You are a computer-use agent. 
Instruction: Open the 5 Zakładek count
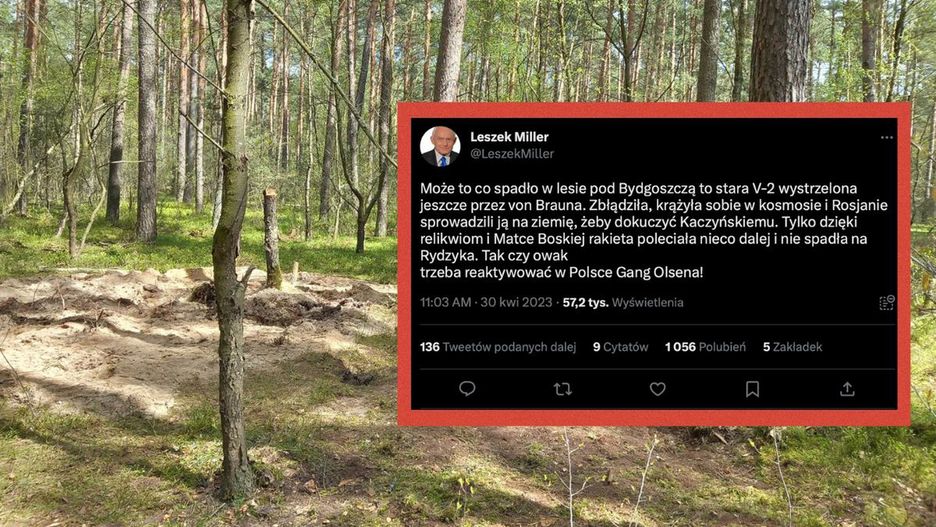point(792,347)
